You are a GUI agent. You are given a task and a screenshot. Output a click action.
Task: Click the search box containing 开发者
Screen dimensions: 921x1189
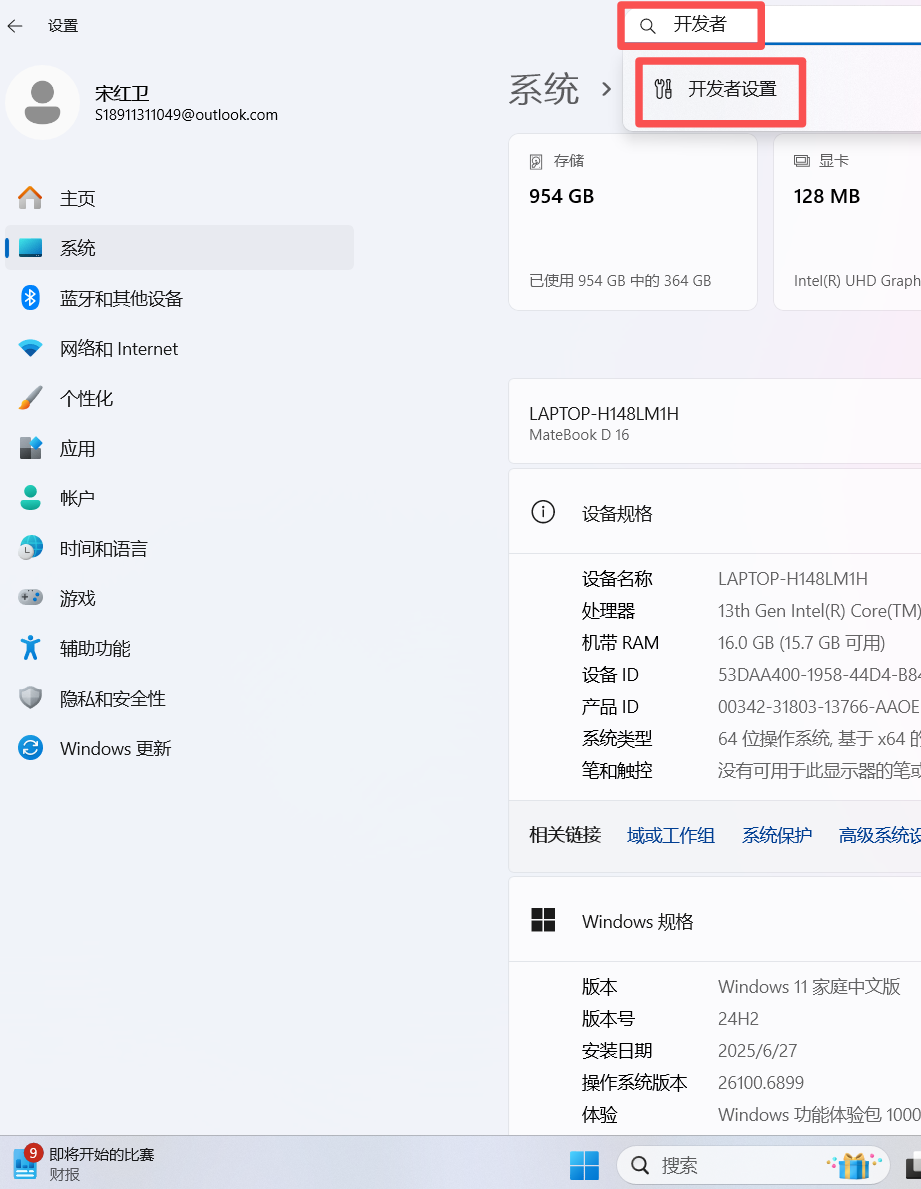[772, 25]
